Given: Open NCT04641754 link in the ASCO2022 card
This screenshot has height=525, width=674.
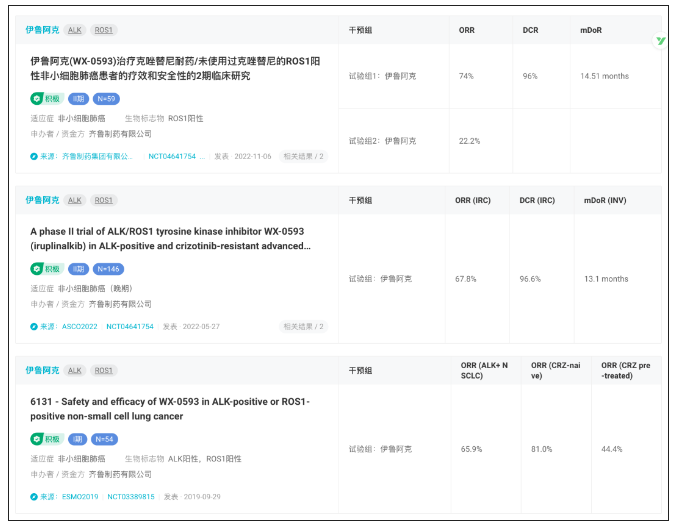Looking at the screenshot, I should tap(130, 326).
